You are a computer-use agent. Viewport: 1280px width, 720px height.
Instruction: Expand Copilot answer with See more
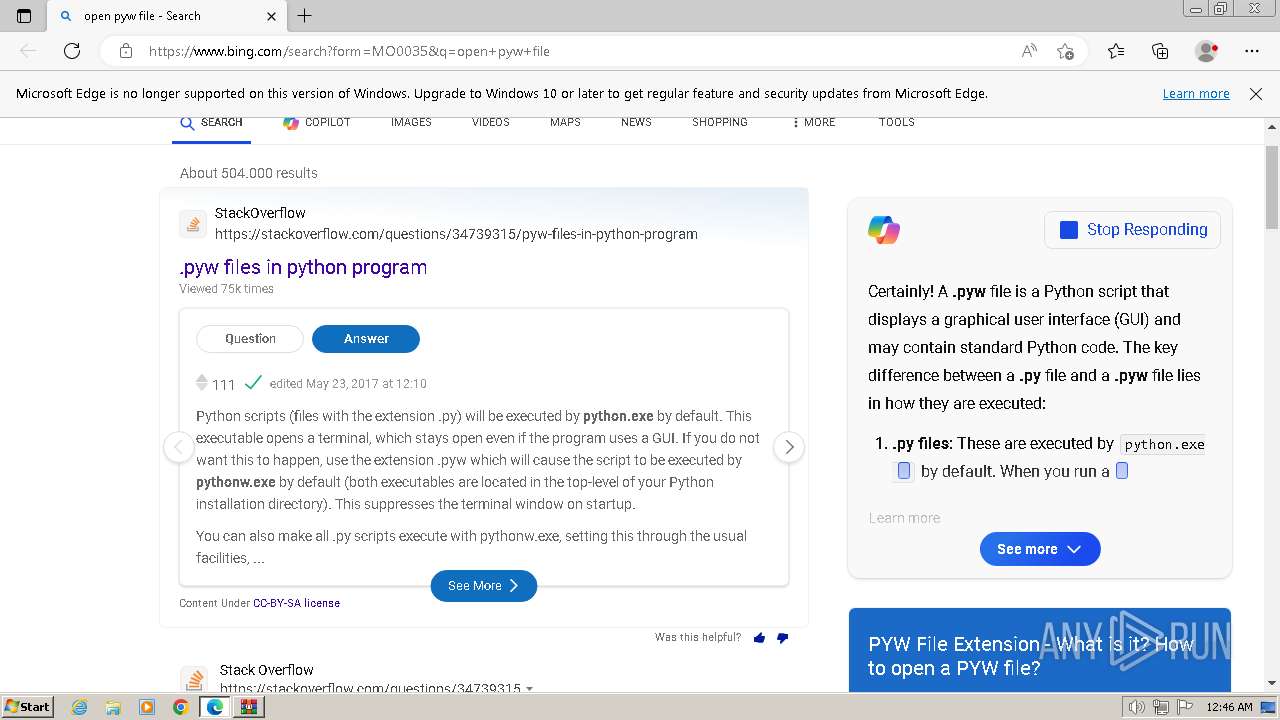point(1040,549)
